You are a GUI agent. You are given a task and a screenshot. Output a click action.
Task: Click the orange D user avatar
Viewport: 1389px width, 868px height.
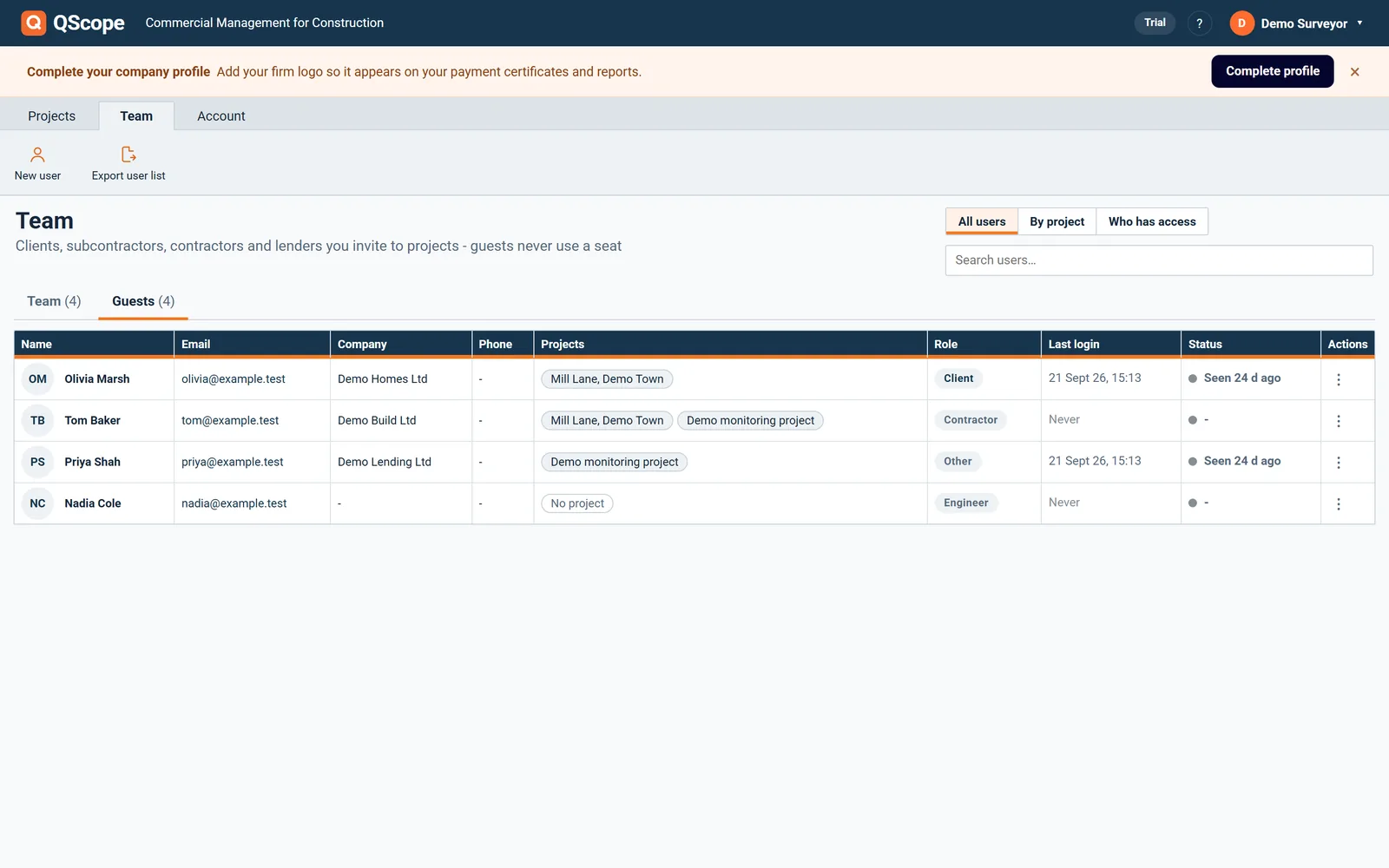point(1241,23)
